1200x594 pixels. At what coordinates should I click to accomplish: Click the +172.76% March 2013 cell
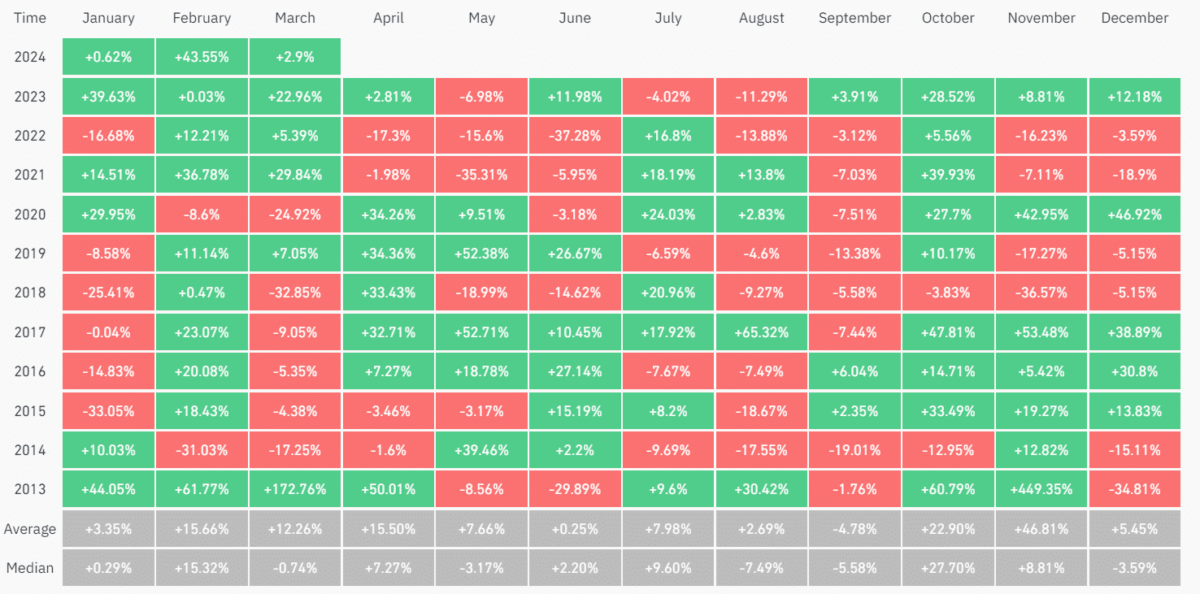(x=294, y=489)
